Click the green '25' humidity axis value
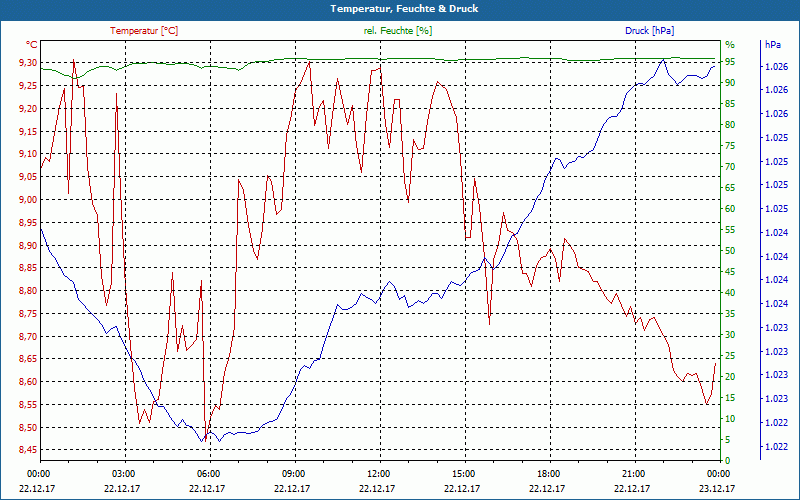Image resolution: width=800 pixels, height=500 pixels. point(730,356)
